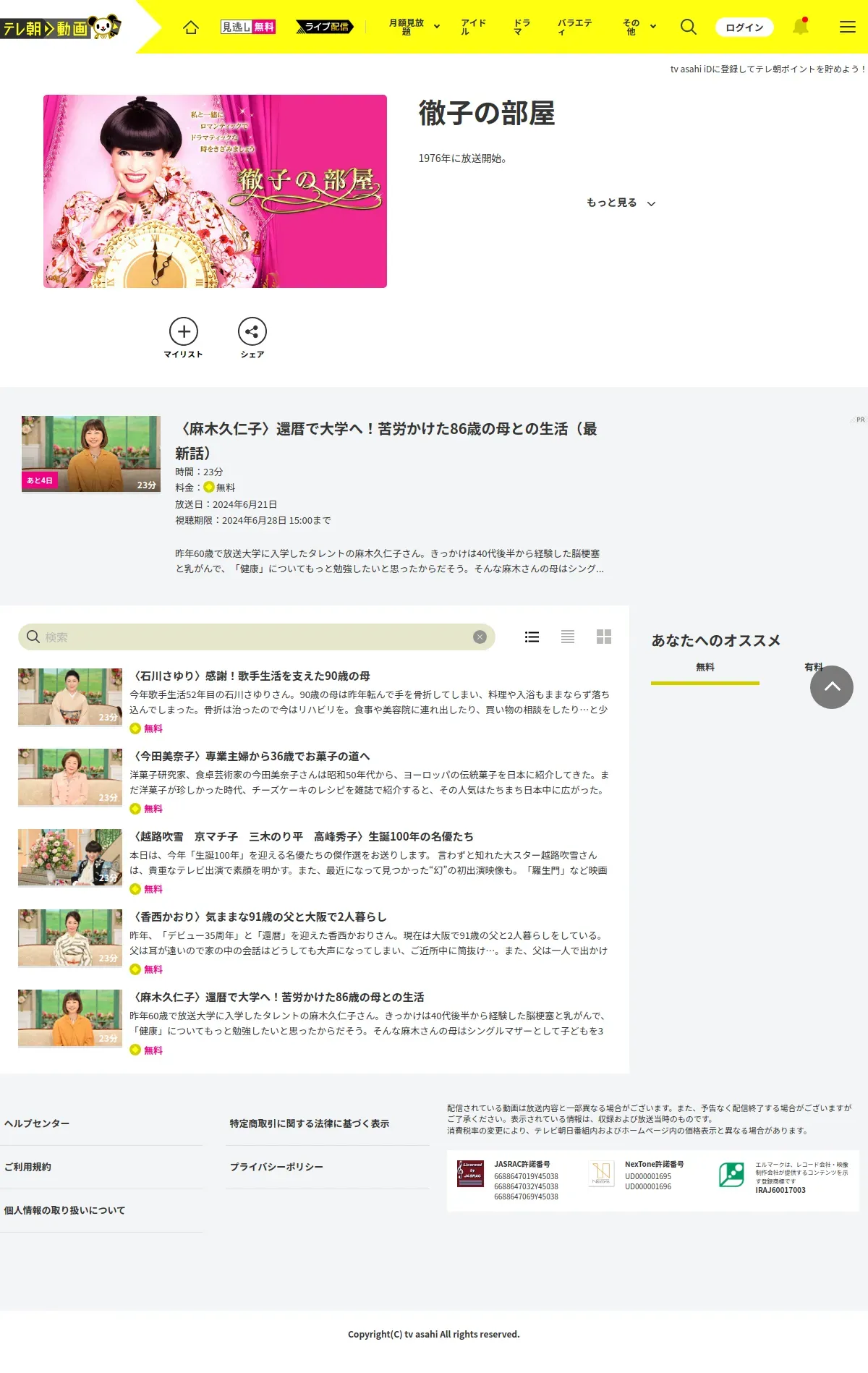
Task: Clear the episode search field
Action: coord(480,637)
